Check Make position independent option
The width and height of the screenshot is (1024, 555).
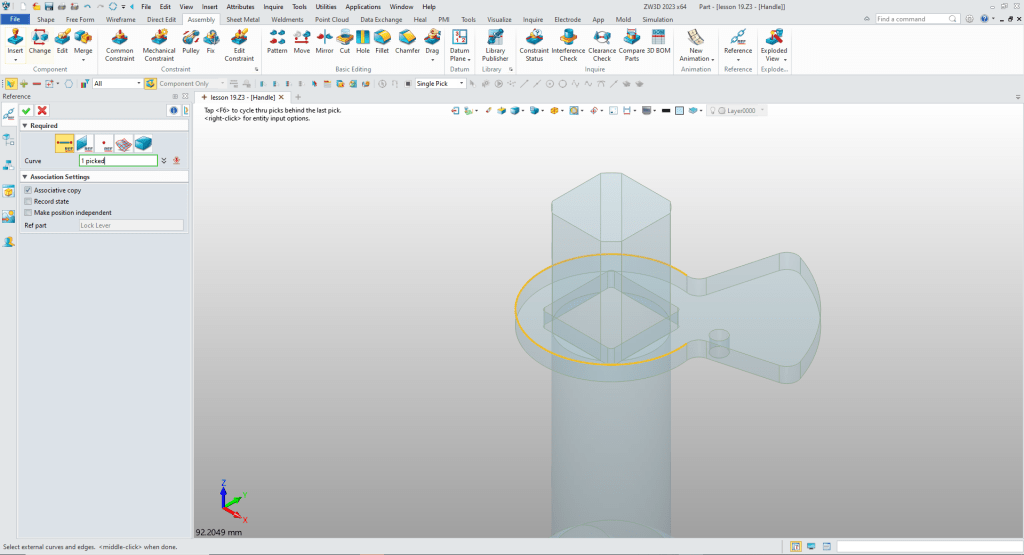pyautogui.click(x=28, y=212)
